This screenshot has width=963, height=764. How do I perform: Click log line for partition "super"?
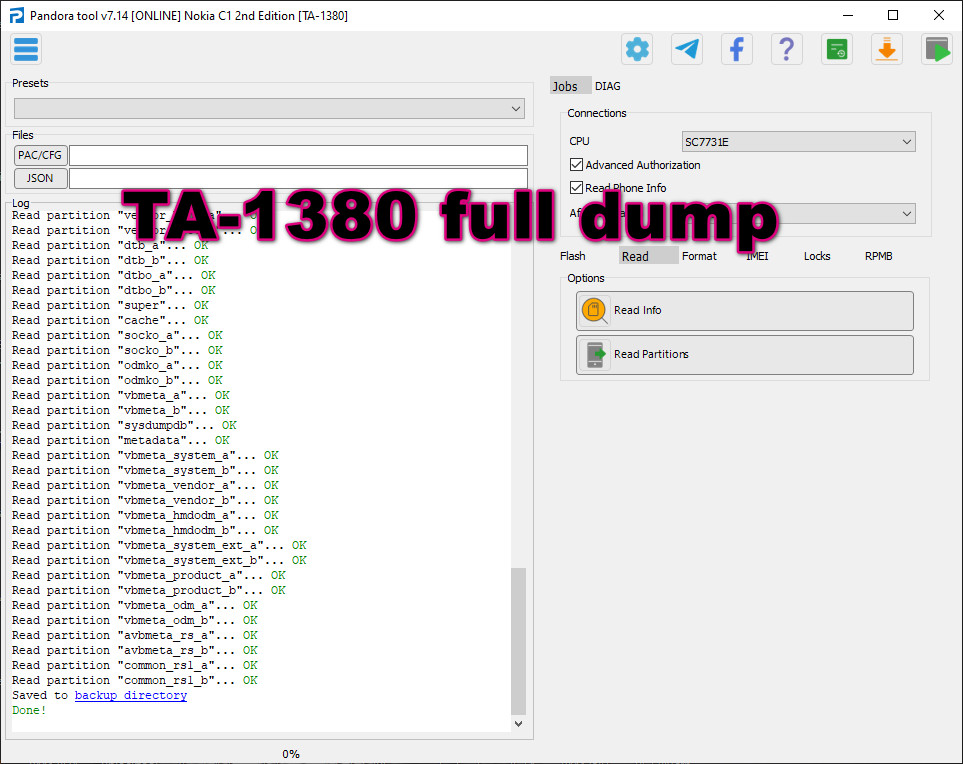coord(111,305)
